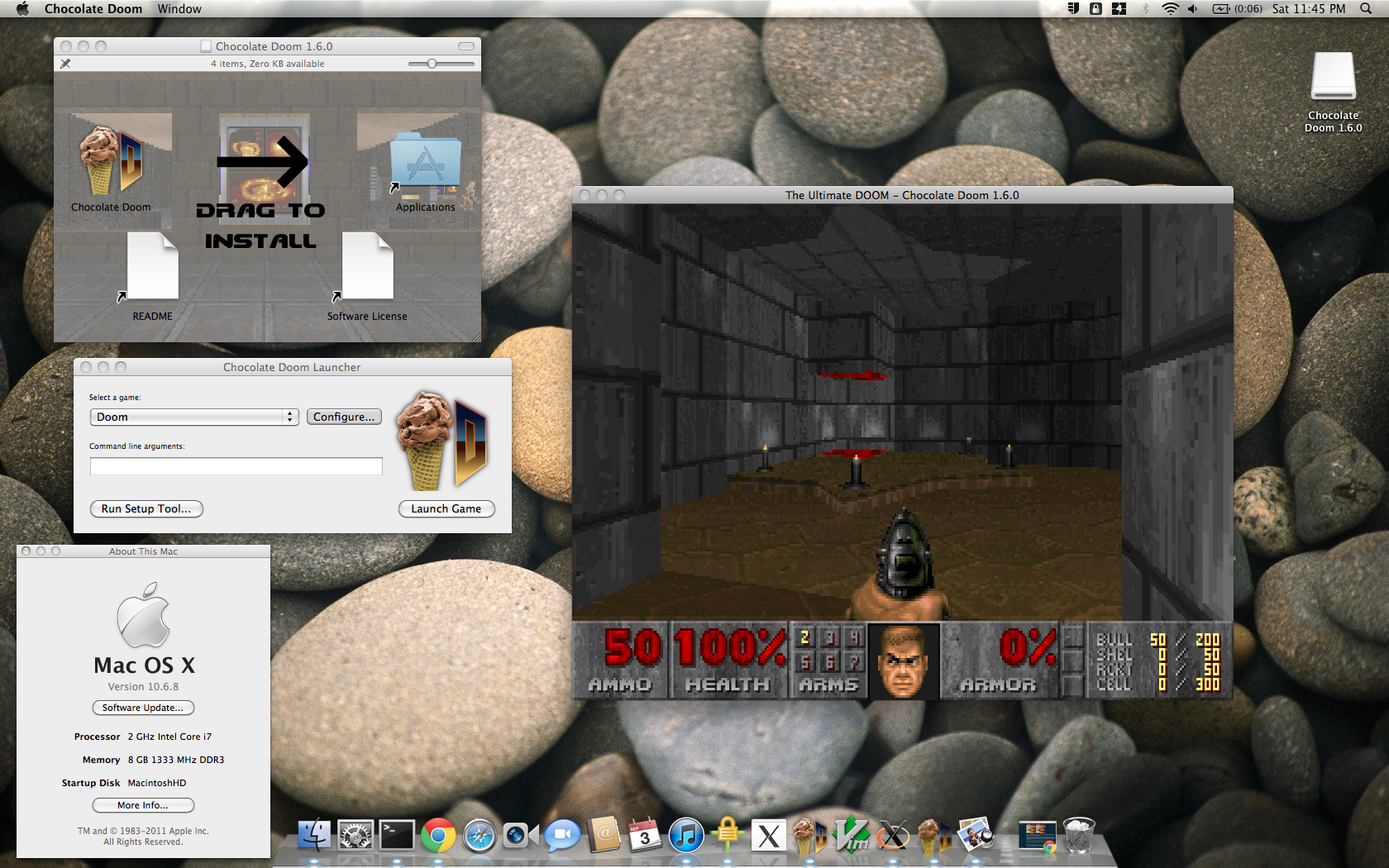Select the Software License file alias
The height and width of the screenshot is (868, 1389).
click(x=367, y=267)
